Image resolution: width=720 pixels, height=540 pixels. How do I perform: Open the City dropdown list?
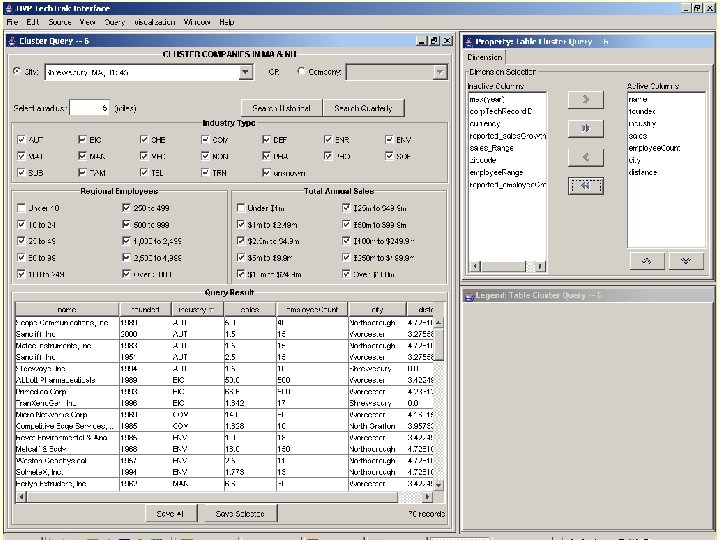coord(246,72)
